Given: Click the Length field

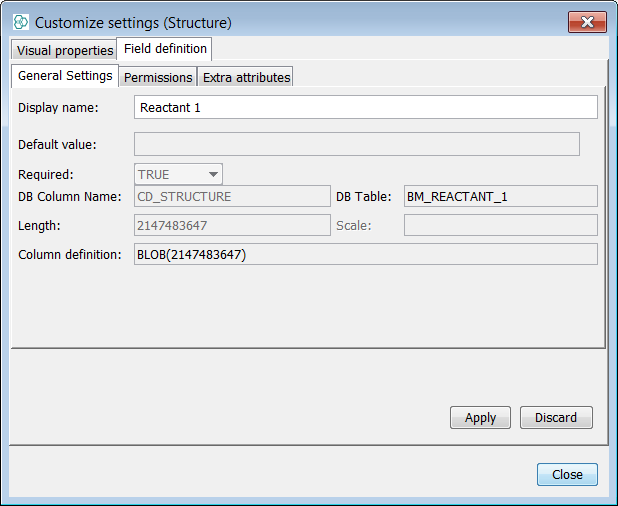Looking at the screenshot, I should point(231,225).
